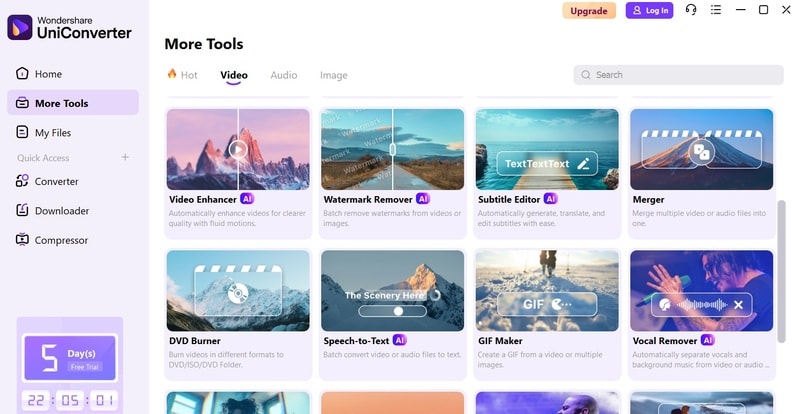
Task: Click the GIF Maker title text
Action: coord(500,341)
